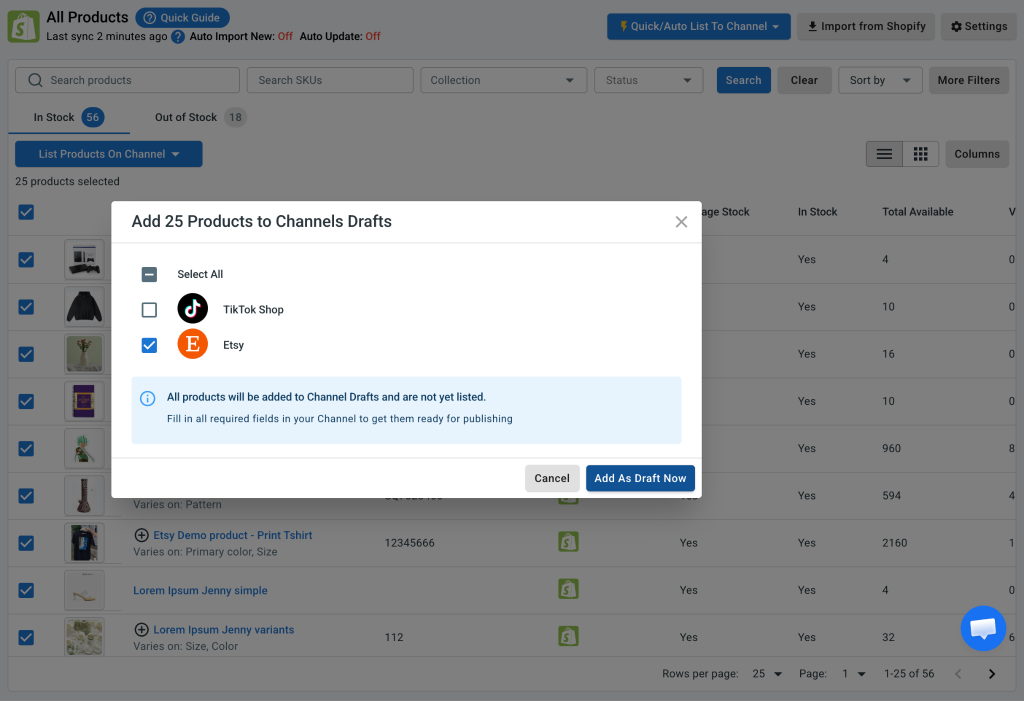Click the Search products input field
The width and height of the screenshot is (1024, 701).
(127, 80)
